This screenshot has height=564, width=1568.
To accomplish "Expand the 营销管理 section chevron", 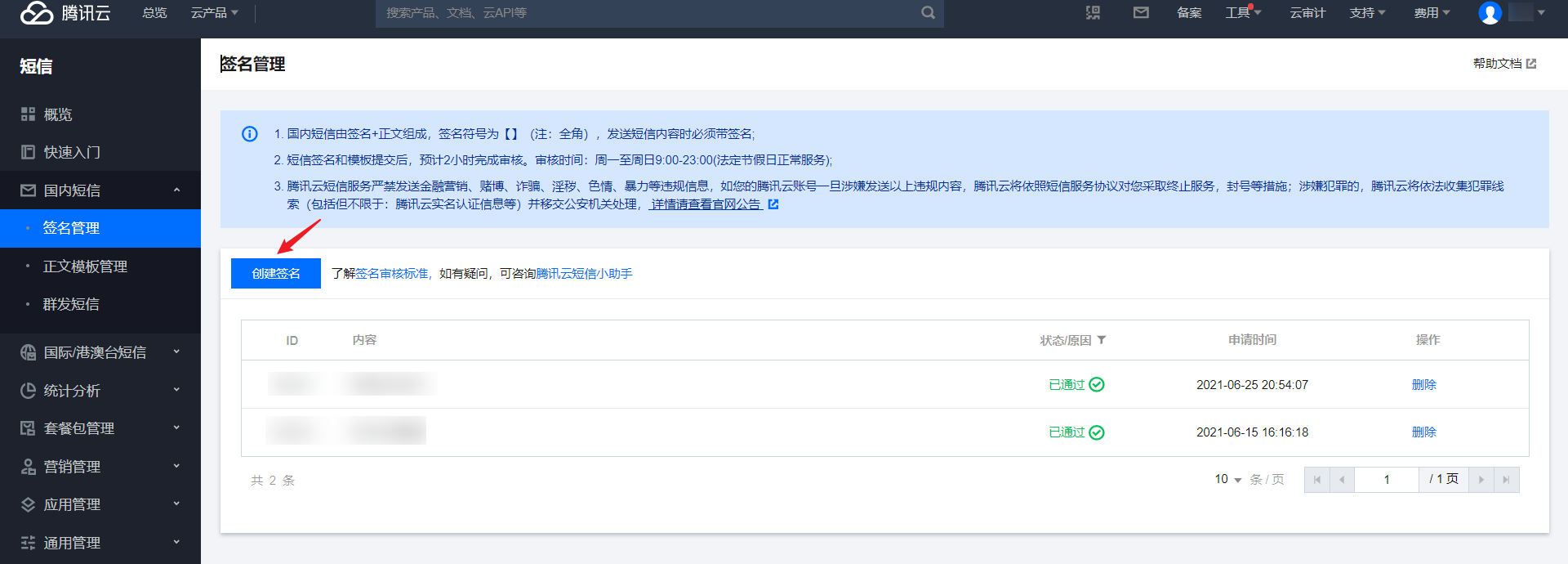I will (176, 467).
